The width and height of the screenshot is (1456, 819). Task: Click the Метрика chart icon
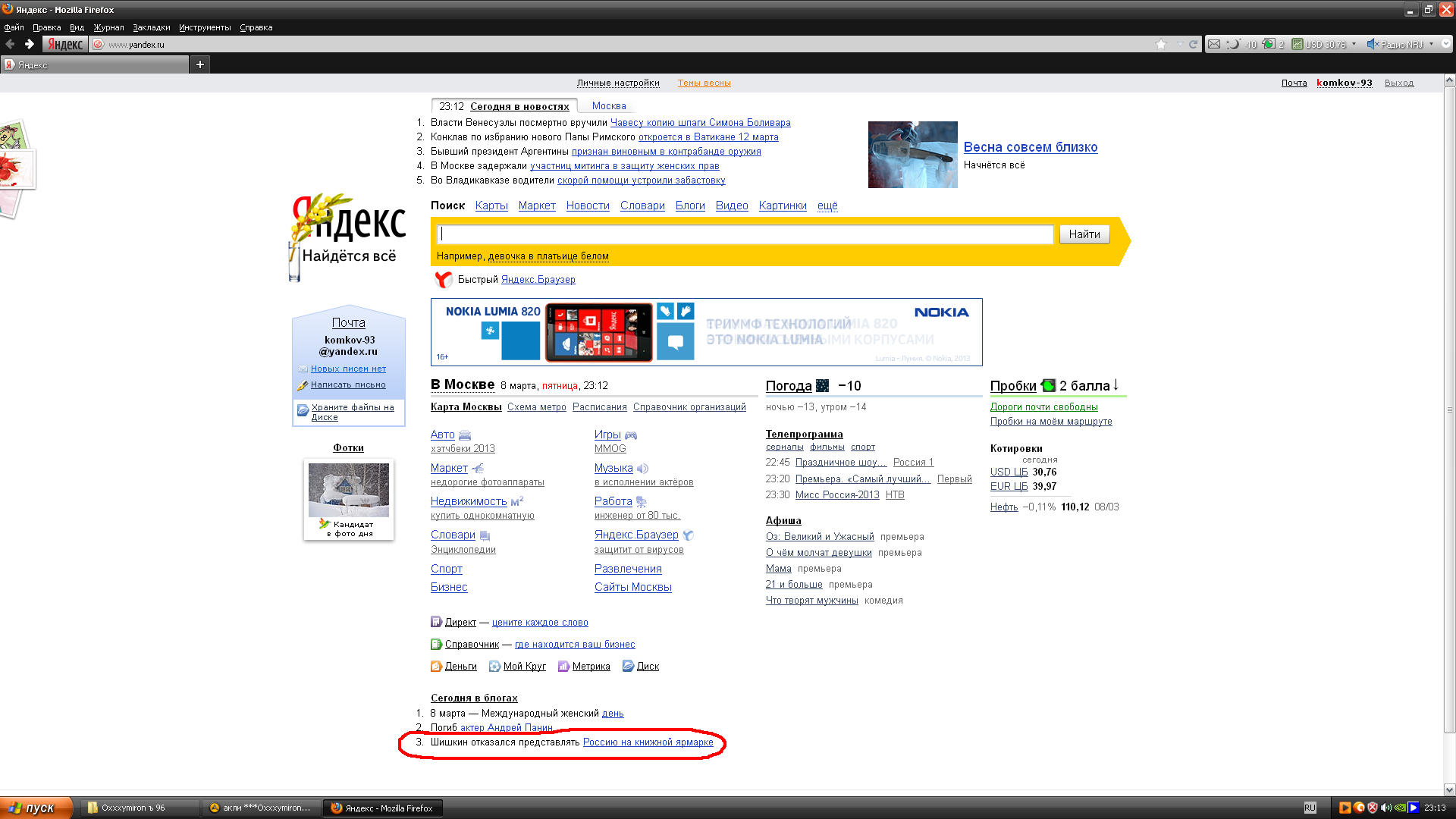pos(563,667)
